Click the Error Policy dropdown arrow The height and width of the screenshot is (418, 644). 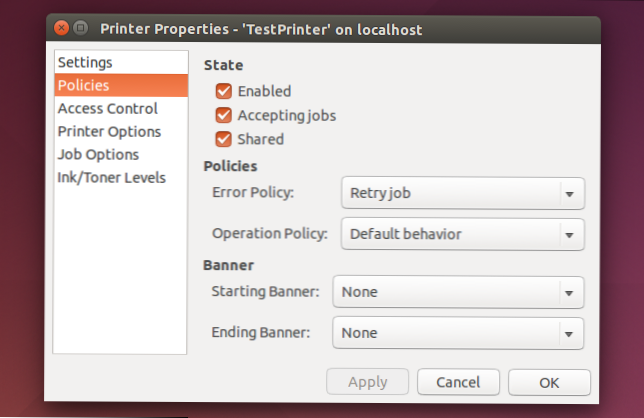(x=568, y=192)
